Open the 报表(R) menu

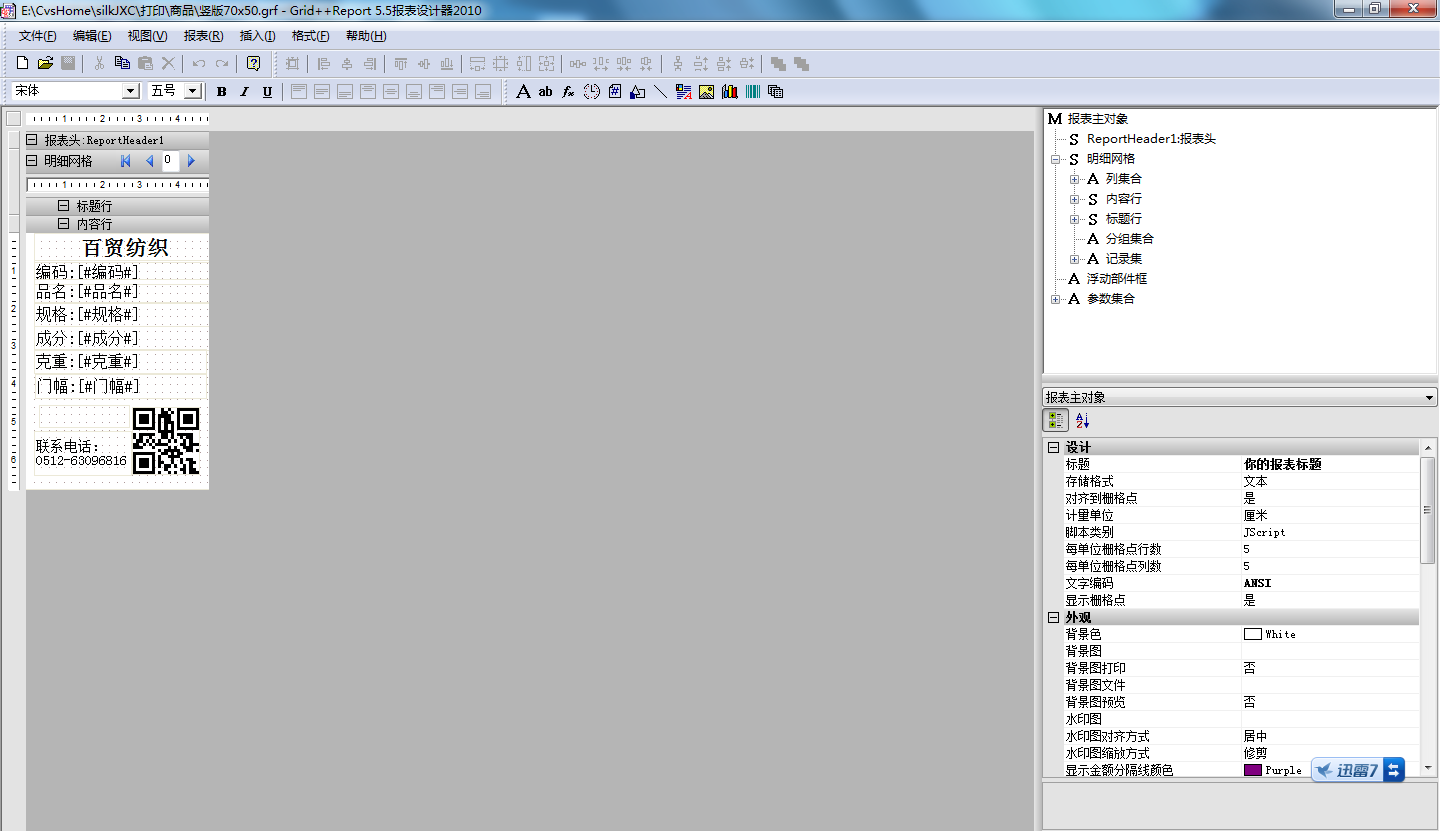click(203, 36)
